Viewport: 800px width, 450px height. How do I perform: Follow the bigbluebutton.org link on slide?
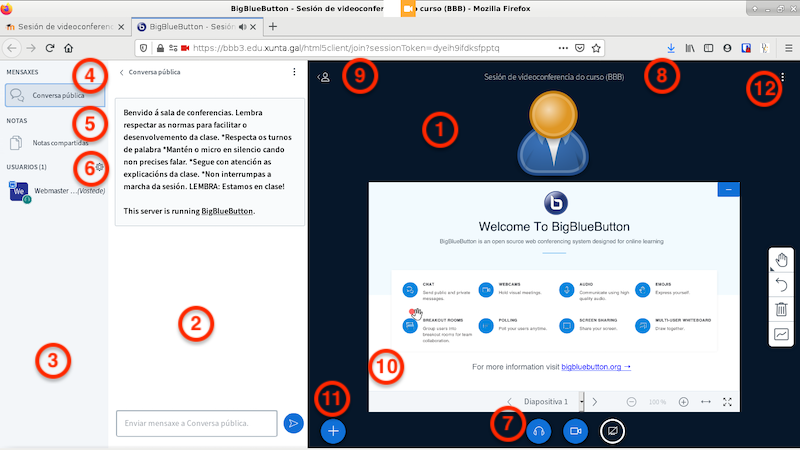click(x=596, y=368)
